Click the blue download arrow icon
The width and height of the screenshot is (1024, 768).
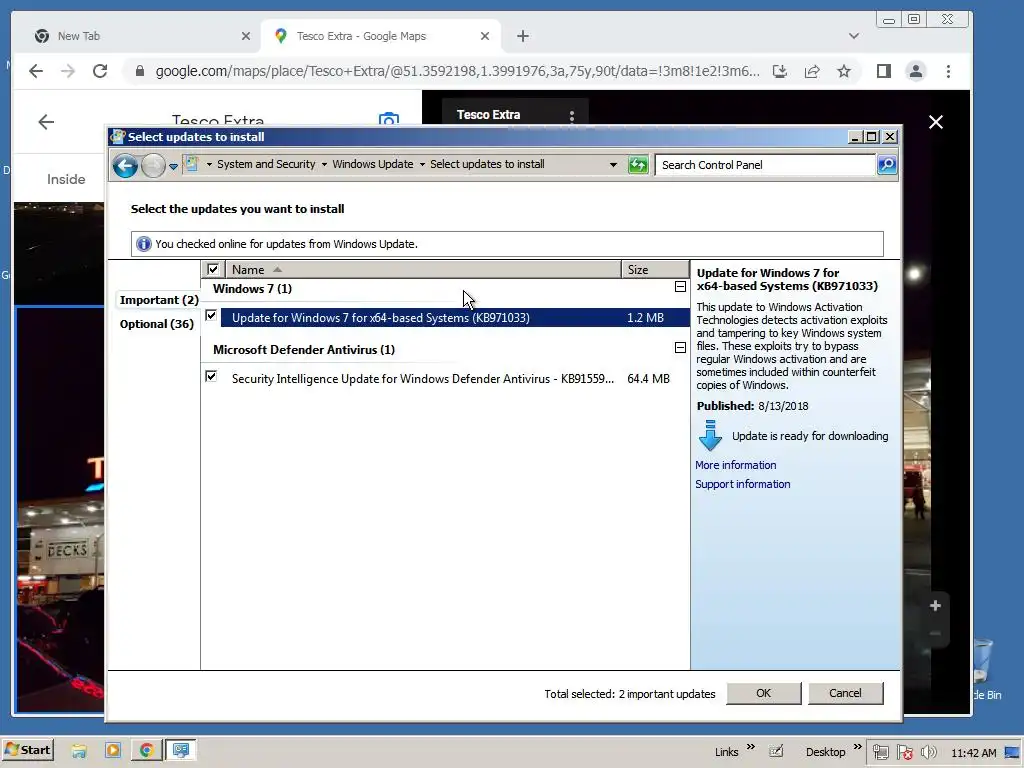point(710,436)
